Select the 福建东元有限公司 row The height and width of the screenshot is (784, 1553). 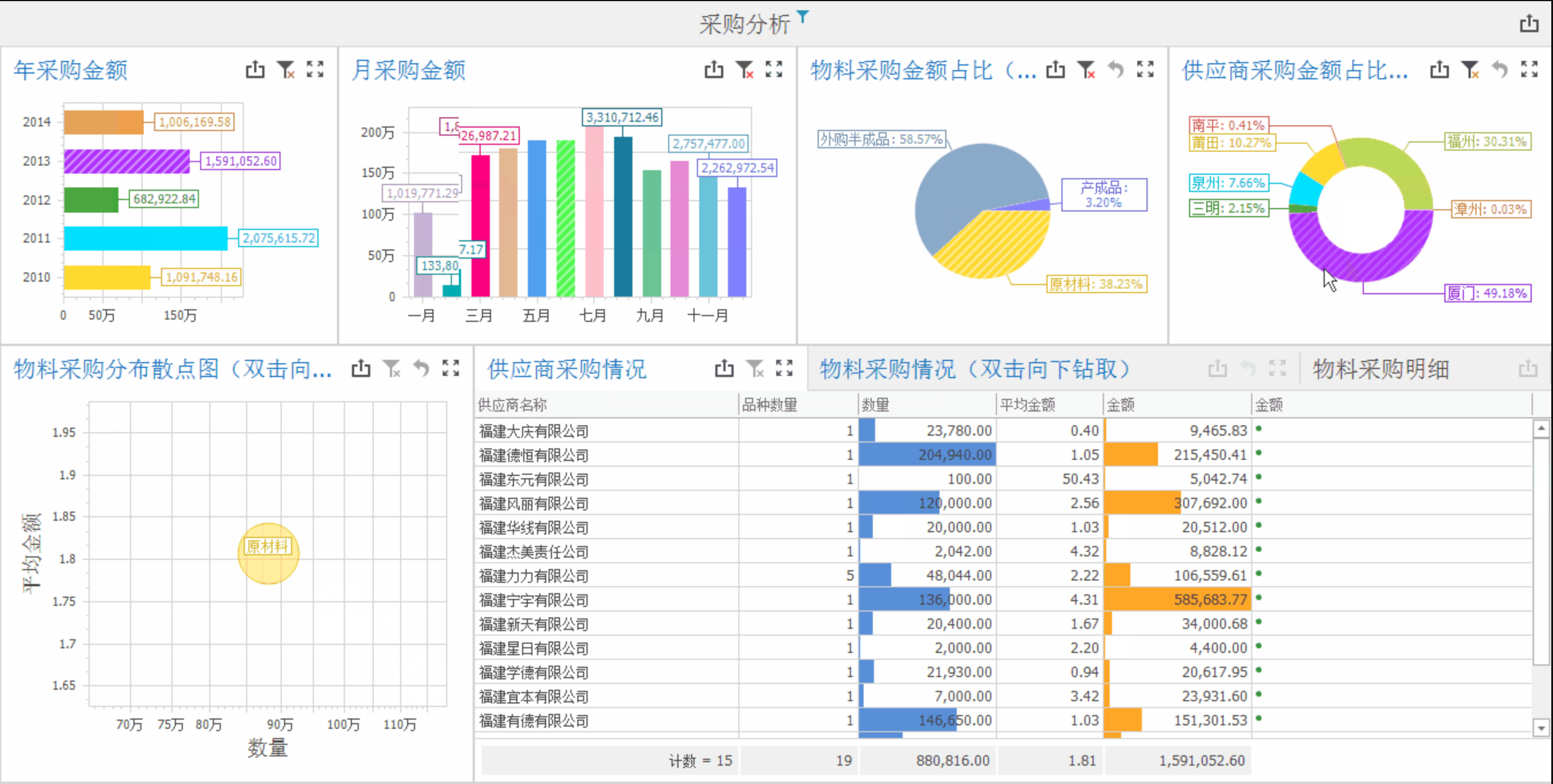click(1004, 478)
